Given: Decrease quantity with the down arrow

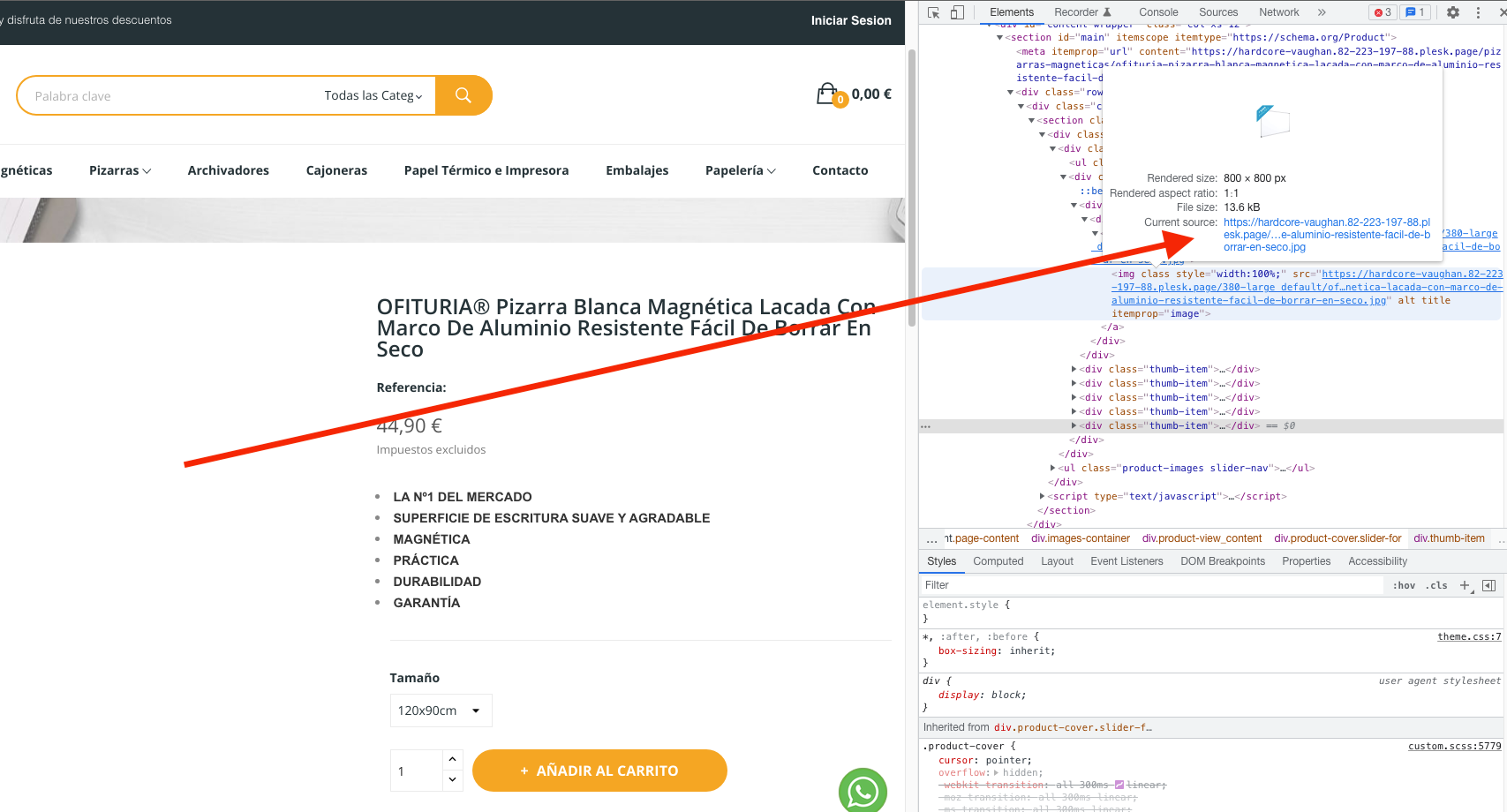Looking at the screenshot, I should (452, 780).
